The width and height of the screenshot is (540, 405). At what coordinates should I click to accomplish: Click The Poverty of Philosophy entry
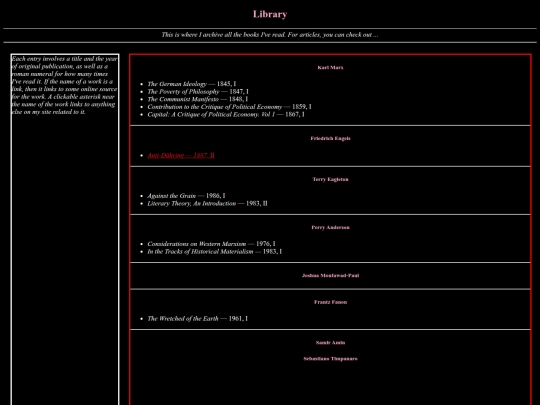(x=198, y=92)
